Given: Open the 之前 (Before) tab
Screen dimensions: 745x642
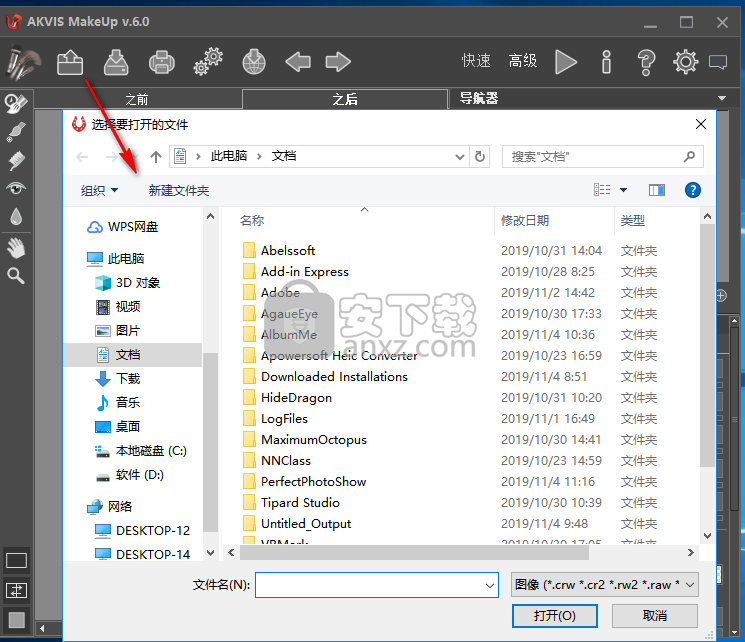Looking at the screenshot, I should (137, 99).
